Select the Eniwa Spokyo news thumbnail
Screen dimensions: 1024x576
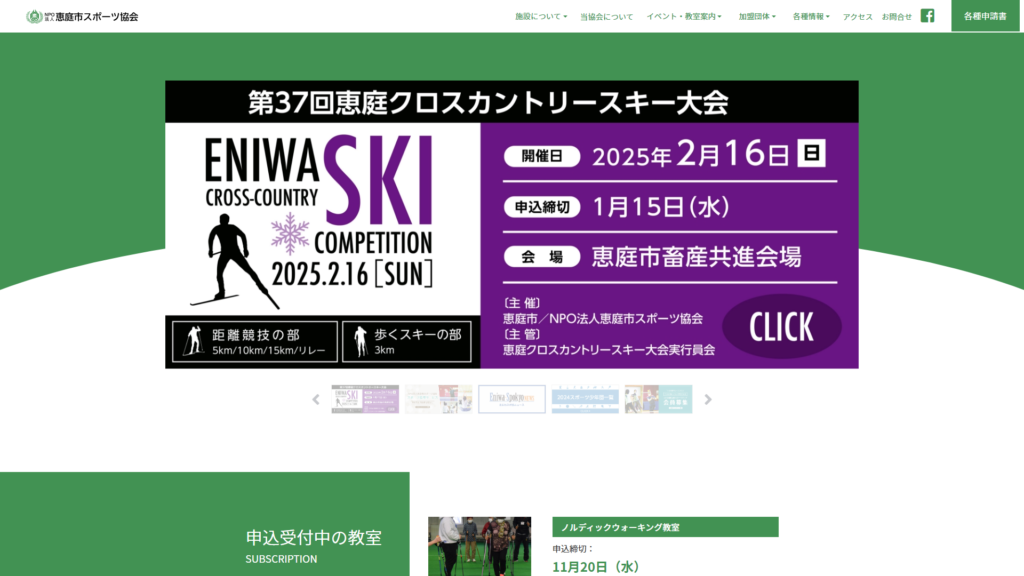pos(511,399)
